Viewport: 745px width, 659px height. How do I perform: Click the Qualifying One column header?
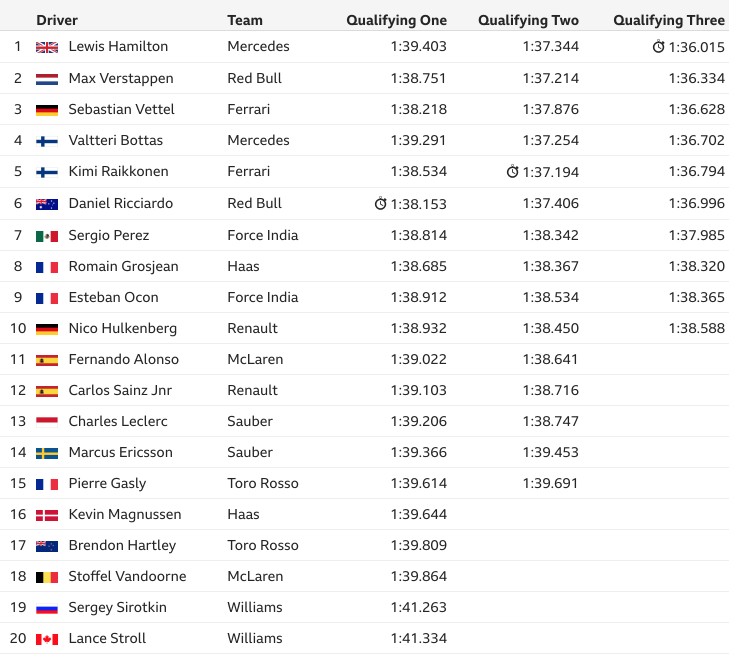pos(397,20)
